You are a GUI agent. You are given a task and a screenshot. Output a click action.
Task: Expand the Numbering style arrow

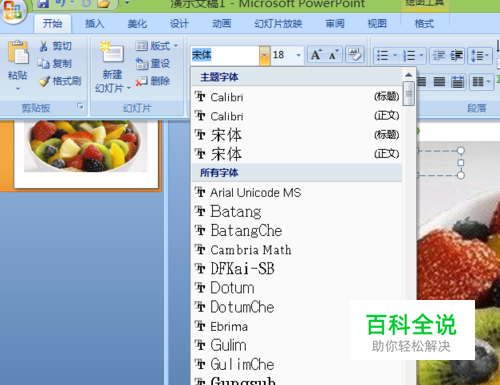click(421, 55)
